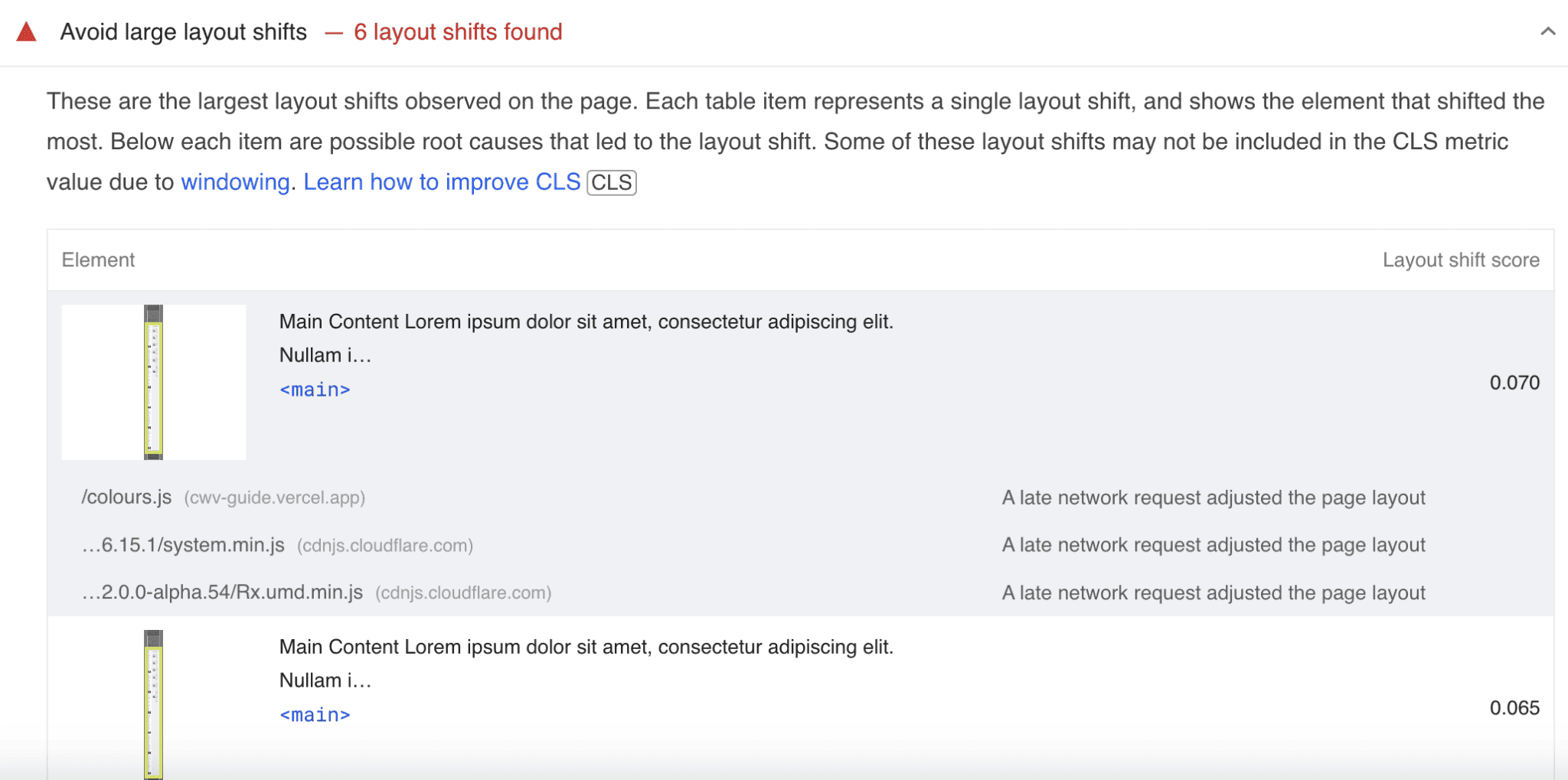1568x780 pixels.
Task: Click the late network request explanation text
Action: point(1213,497)
